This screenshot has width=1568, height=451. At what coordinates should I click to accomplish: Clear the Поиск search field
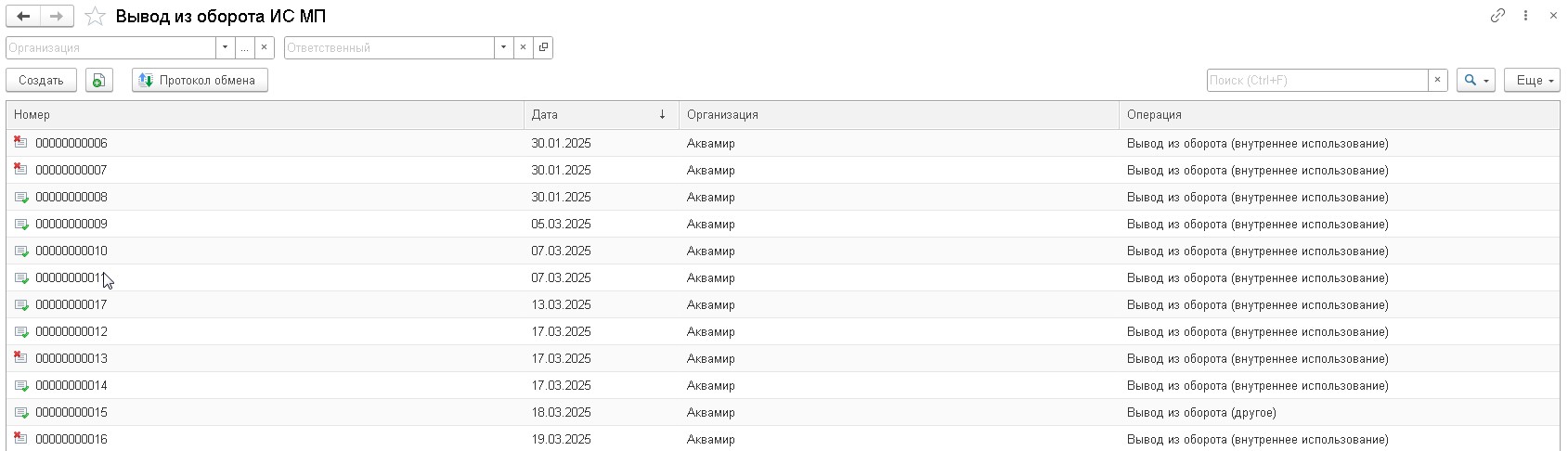(x=1437, y=81)
